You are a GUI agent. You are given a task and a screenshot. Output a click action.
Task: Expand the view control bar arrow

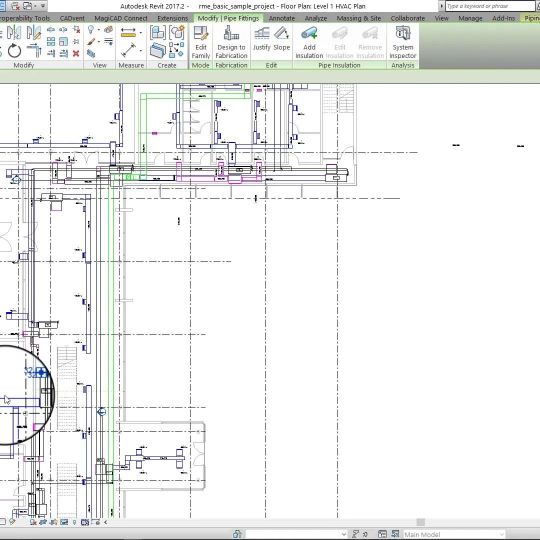coord(105,522)
